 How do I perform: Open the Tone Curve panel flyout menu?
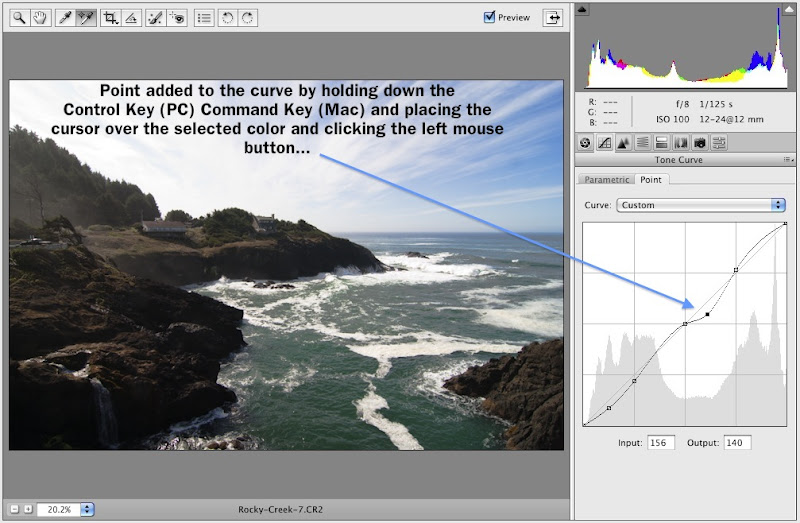click(x=787, y=160)
